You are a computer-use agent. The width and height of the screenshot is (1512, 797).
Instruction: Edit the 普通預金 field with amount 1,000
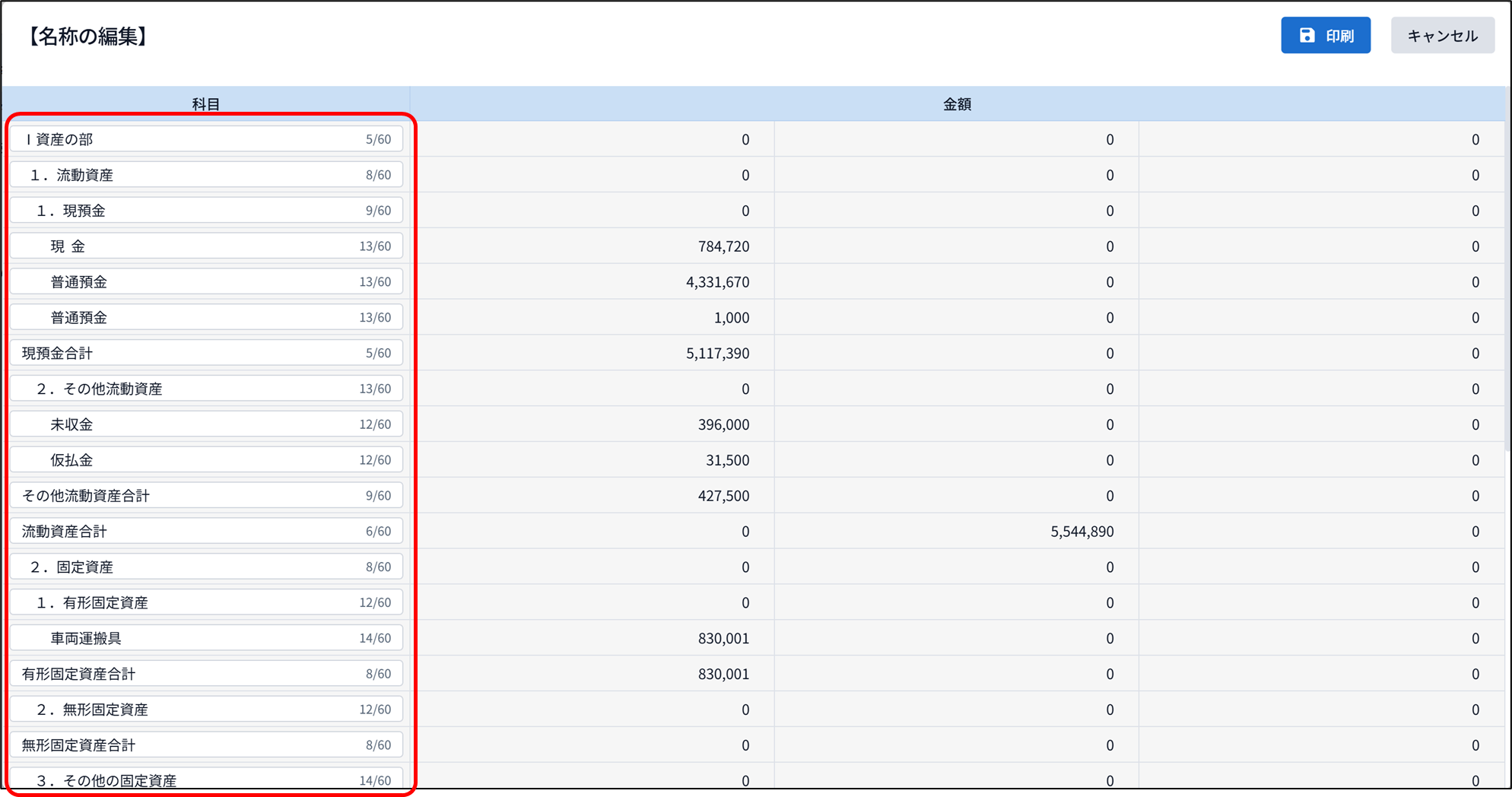206,317
